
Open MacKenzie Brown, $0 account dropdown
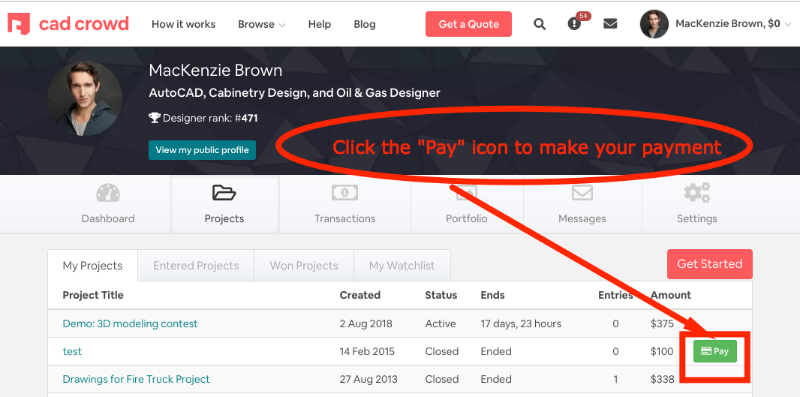[733, 24]
